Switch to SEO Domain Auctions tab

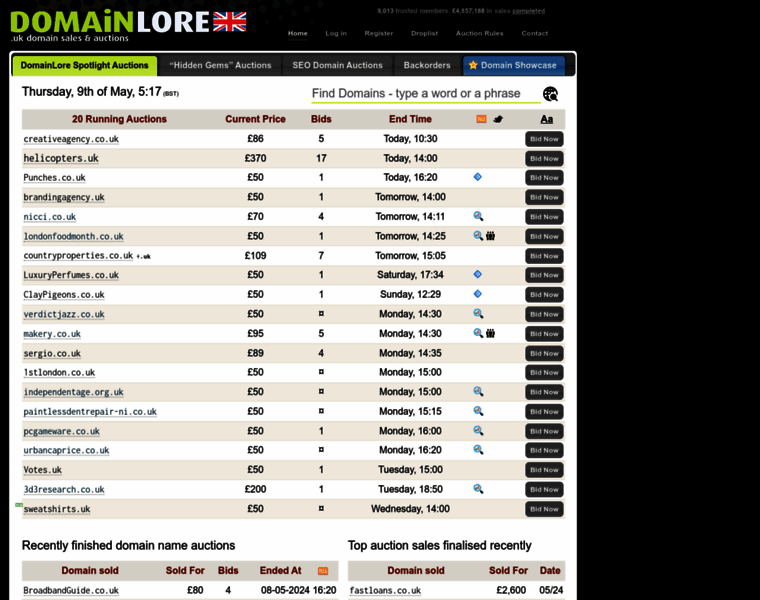(x=337, y=65)
